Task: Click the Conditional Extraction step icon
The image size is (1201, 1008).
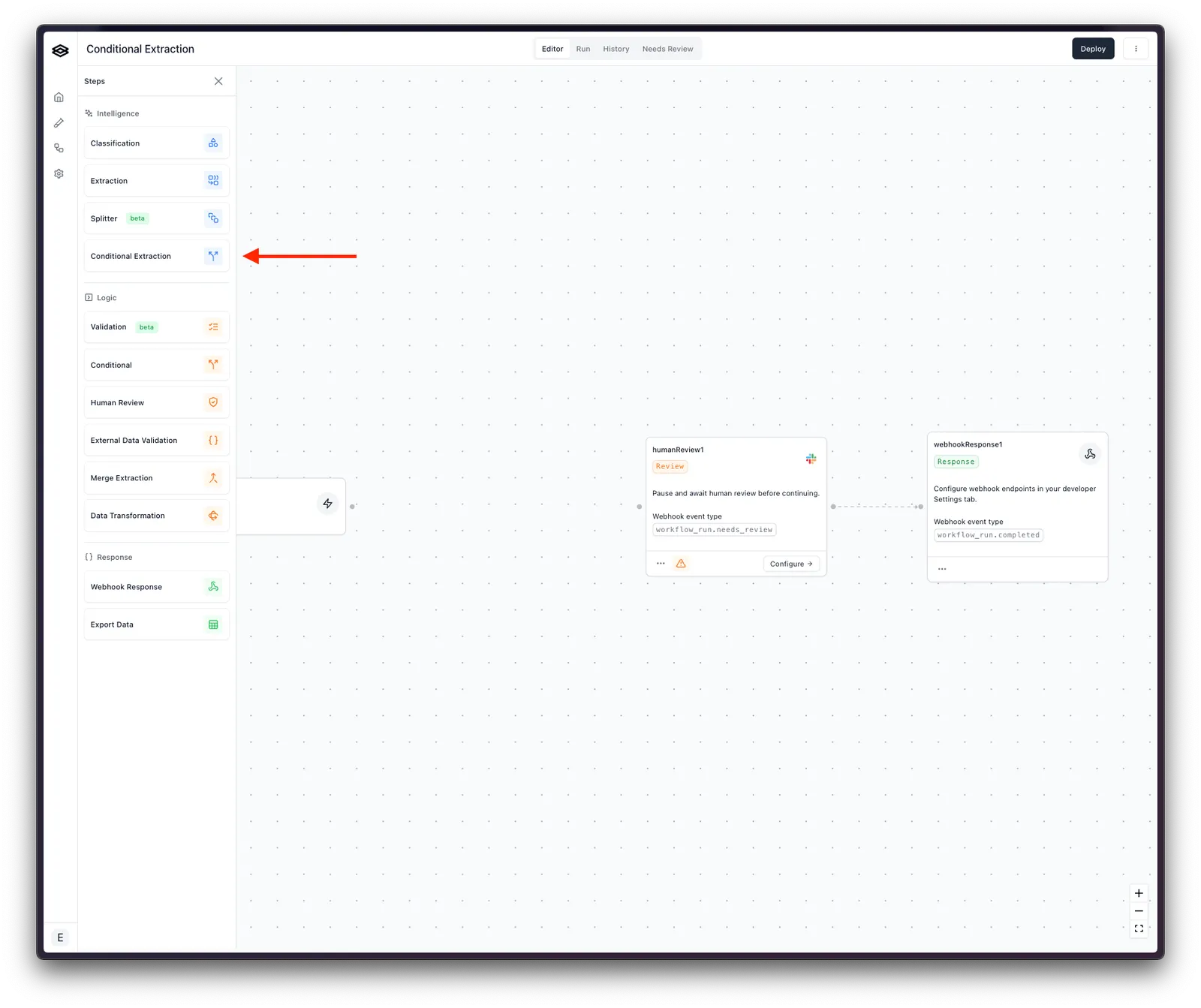Action: click(x=213, y=256)
